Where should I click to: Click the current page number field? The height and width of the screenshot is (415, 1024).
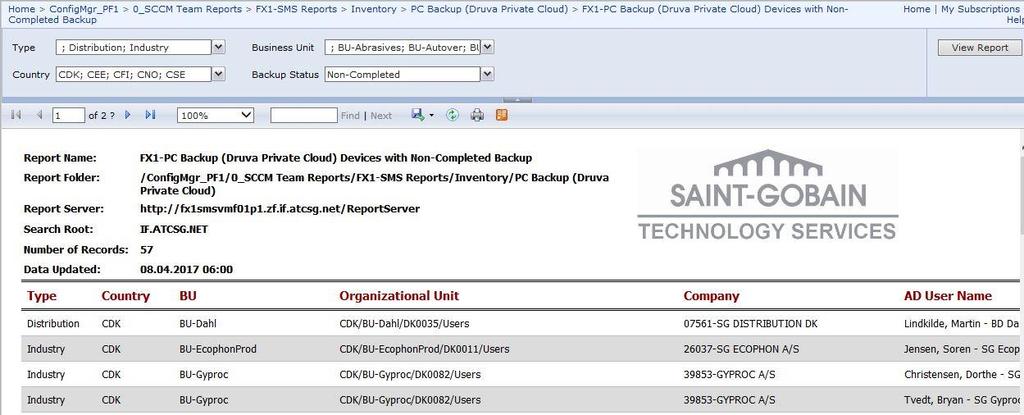(69, 115)
